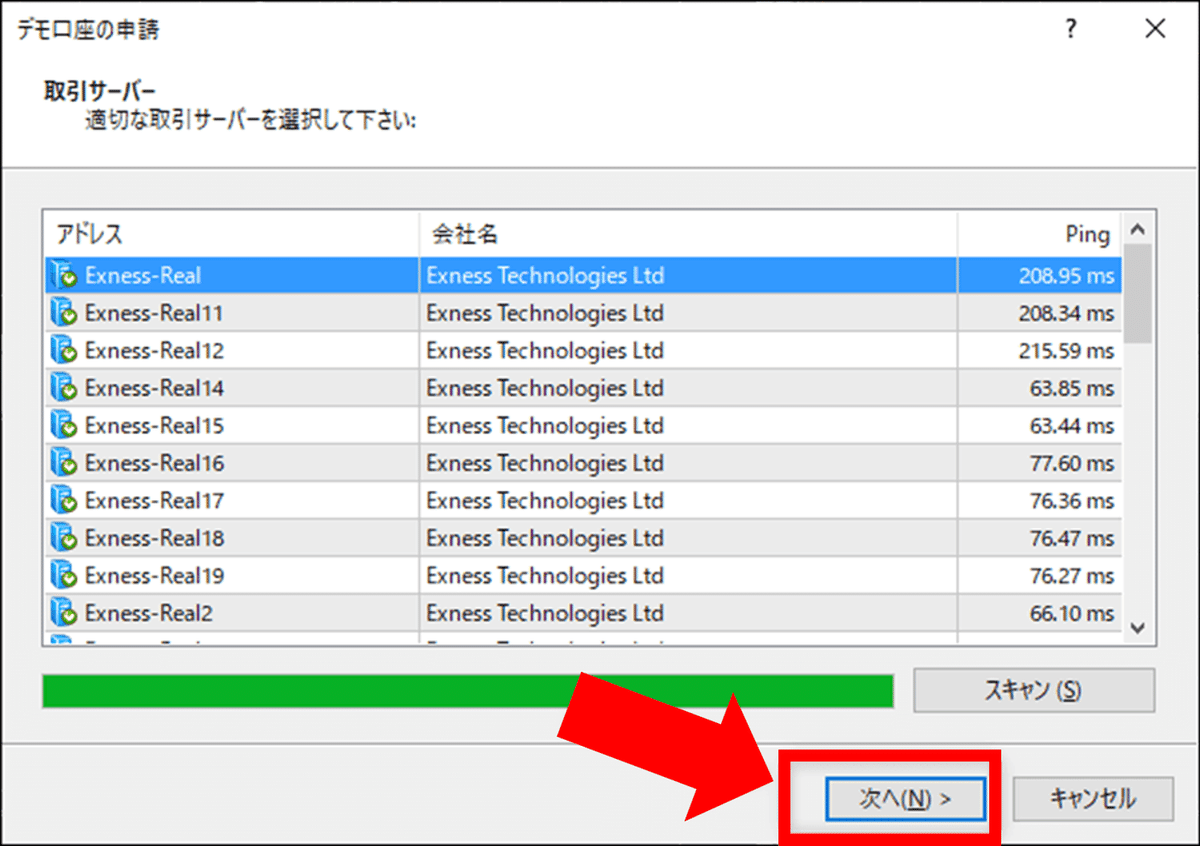
Task: Select the Exness-Real11 server name
Action: coord(154,314)
